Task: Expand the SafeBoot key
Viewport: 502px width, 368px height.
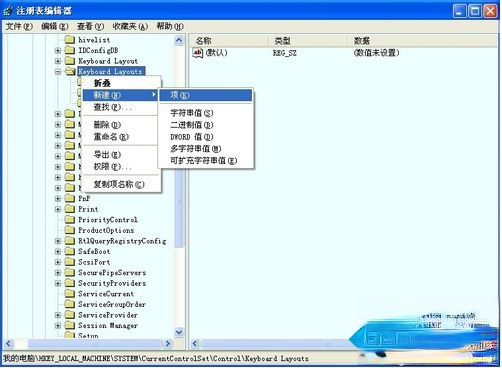Action: click(x=58, y=252)
